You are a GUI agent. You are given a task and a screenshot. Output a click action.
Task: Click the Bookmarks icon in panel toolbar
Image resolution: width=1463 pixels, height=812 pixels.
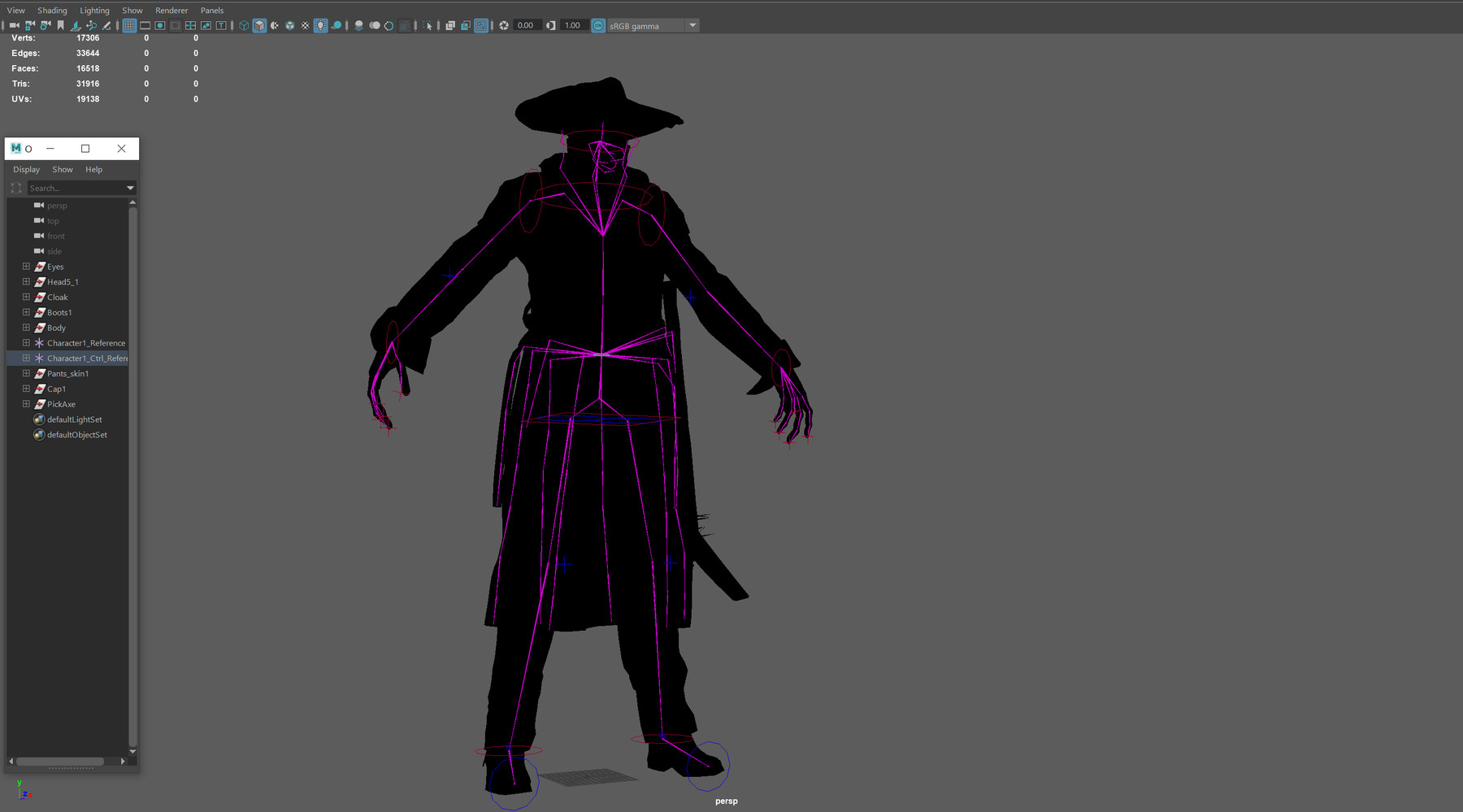[x=60, y=25]
